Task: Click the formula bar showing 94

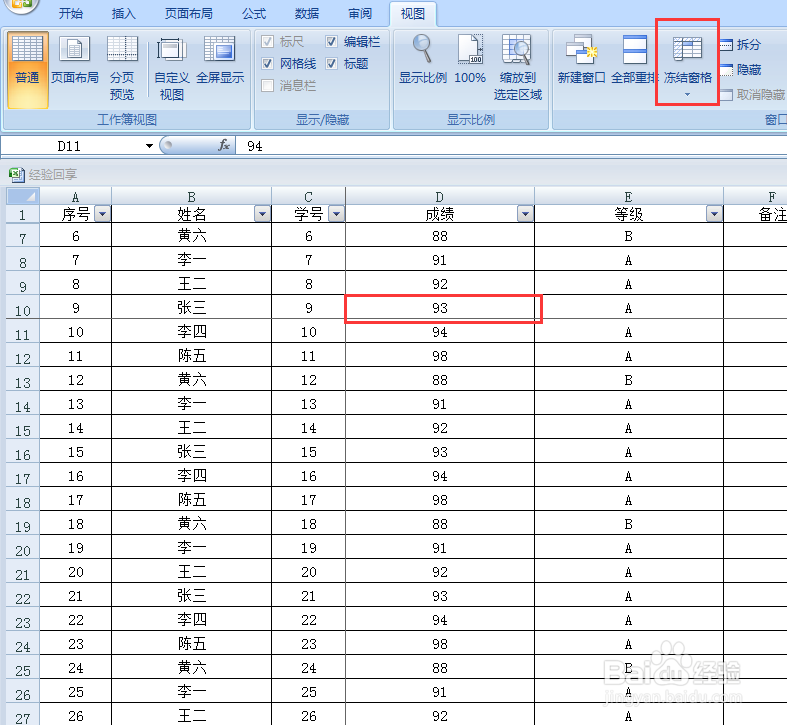Action: pos(511,146)
